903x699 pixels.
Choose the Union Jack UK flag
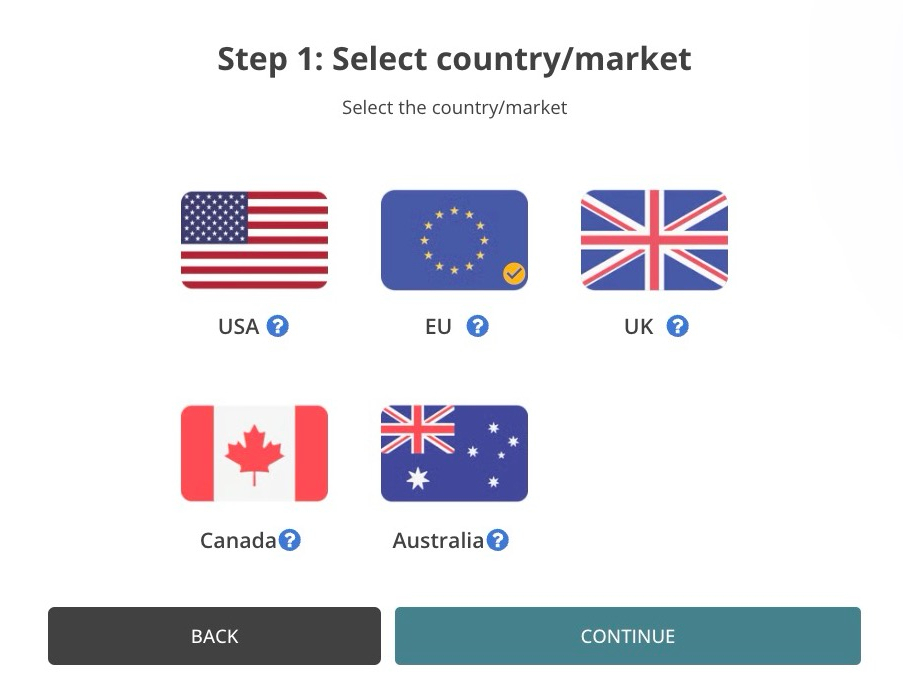pos(654,240)
